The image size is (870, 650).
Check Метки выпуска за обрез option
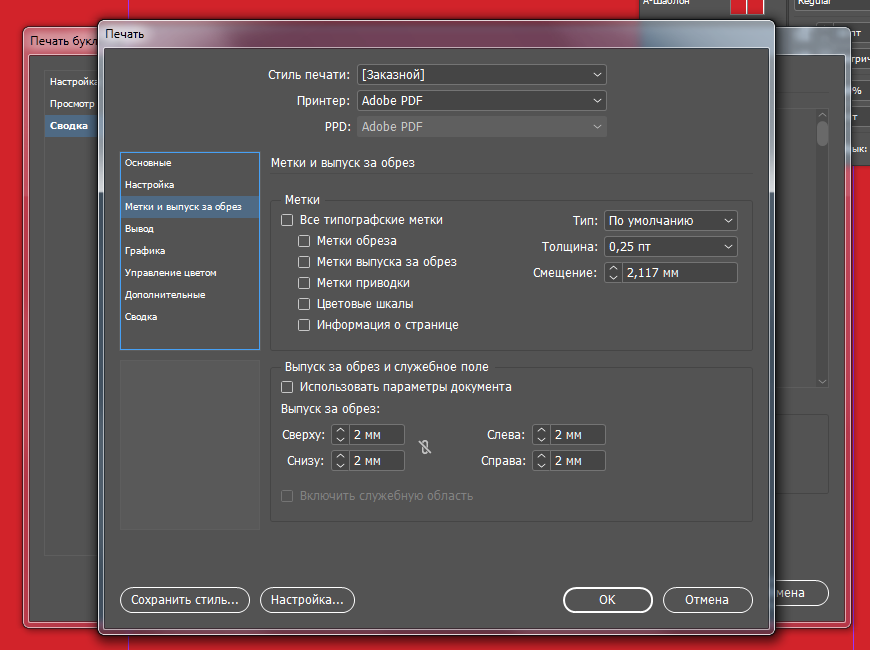[x=304, y=262]
